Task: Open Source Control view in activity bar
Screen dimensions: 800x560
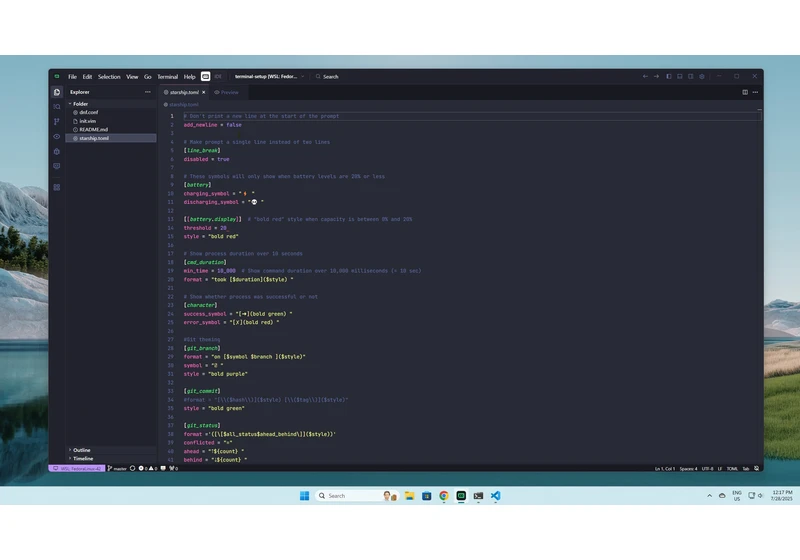Action: (57, 121)
